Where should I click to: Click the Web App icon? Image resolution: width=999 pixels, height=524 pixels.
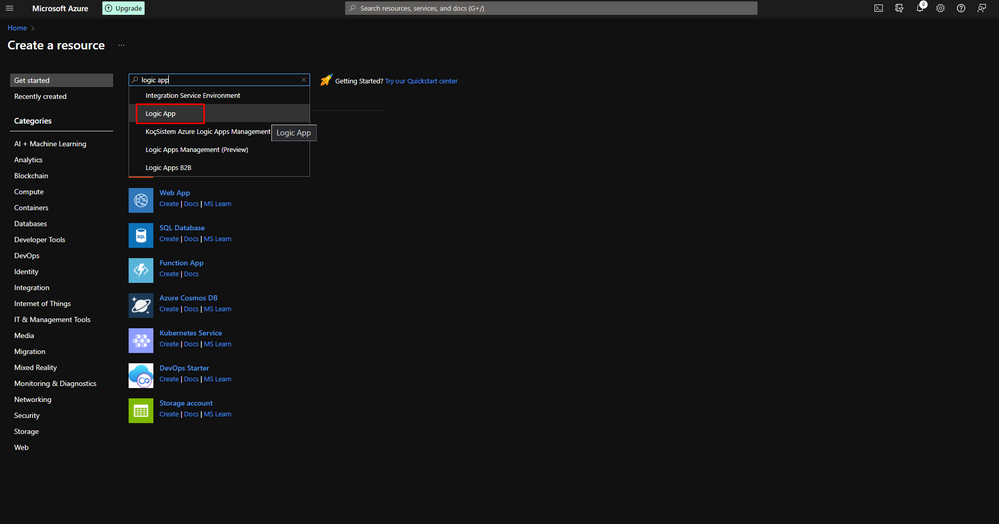pyautogui.click(x=141, y=200)
